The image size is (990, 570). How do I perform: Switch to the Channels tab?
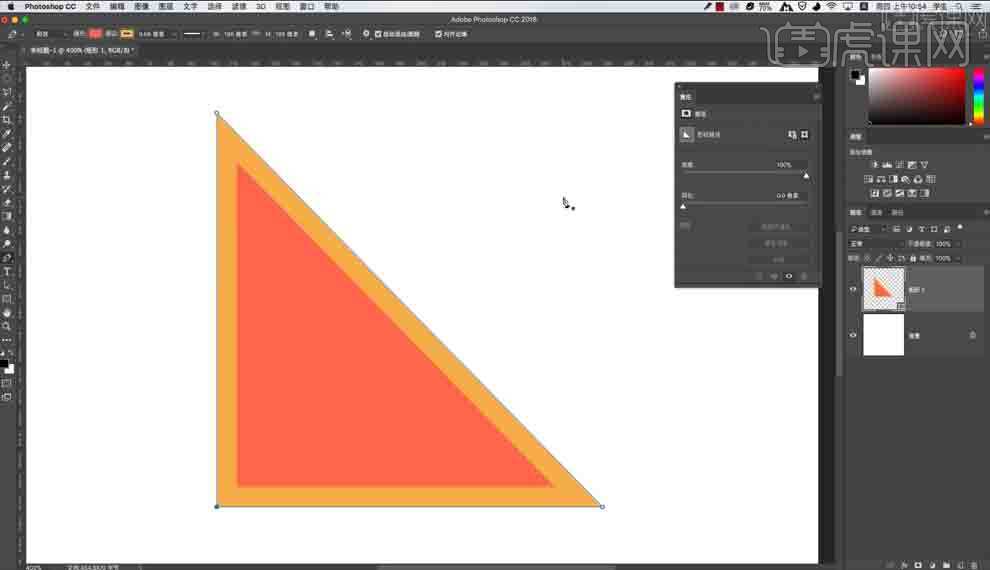[876, 212]
